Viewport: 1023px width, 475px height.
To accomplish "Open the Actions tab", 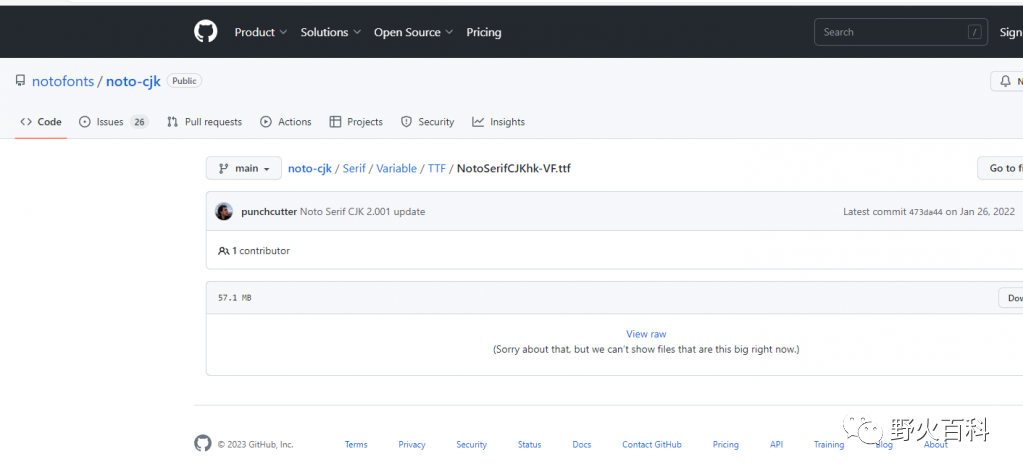I will point(286,122).
